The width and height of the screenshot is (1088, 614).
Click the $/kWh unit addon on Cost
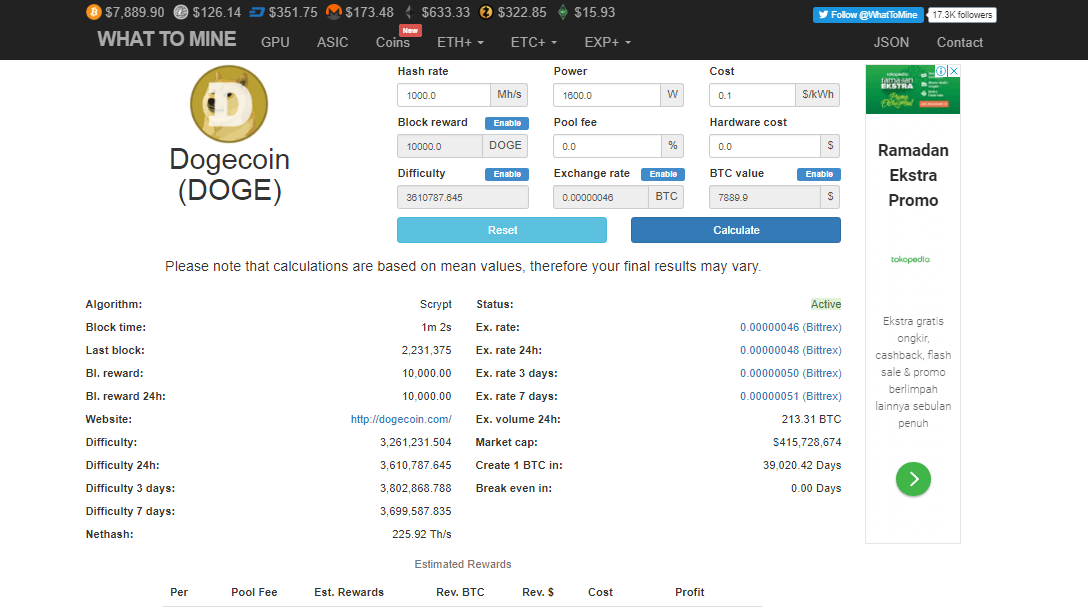pyautogui.click(x=817, y=95)
